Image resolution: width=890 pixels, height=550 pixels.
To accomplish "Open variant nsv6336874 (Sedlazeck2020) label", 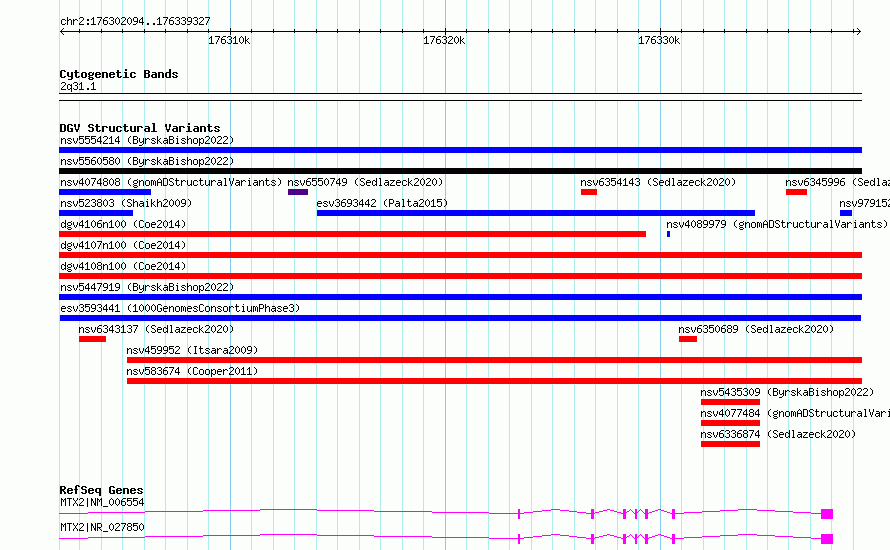I will pos(778,434).
